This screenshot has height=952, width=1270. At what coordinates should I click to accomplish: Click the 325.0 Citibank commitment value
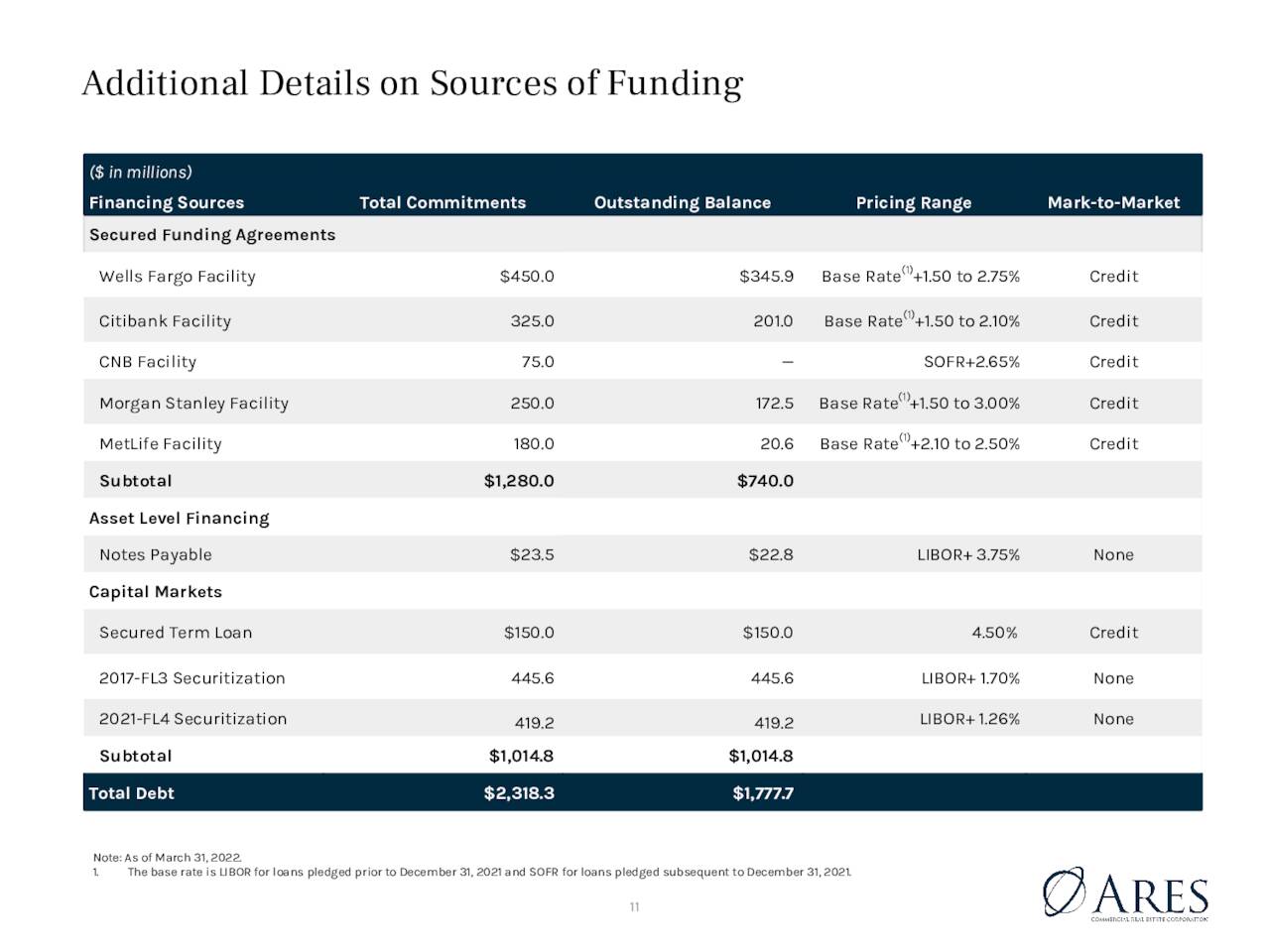coord(533,321)
